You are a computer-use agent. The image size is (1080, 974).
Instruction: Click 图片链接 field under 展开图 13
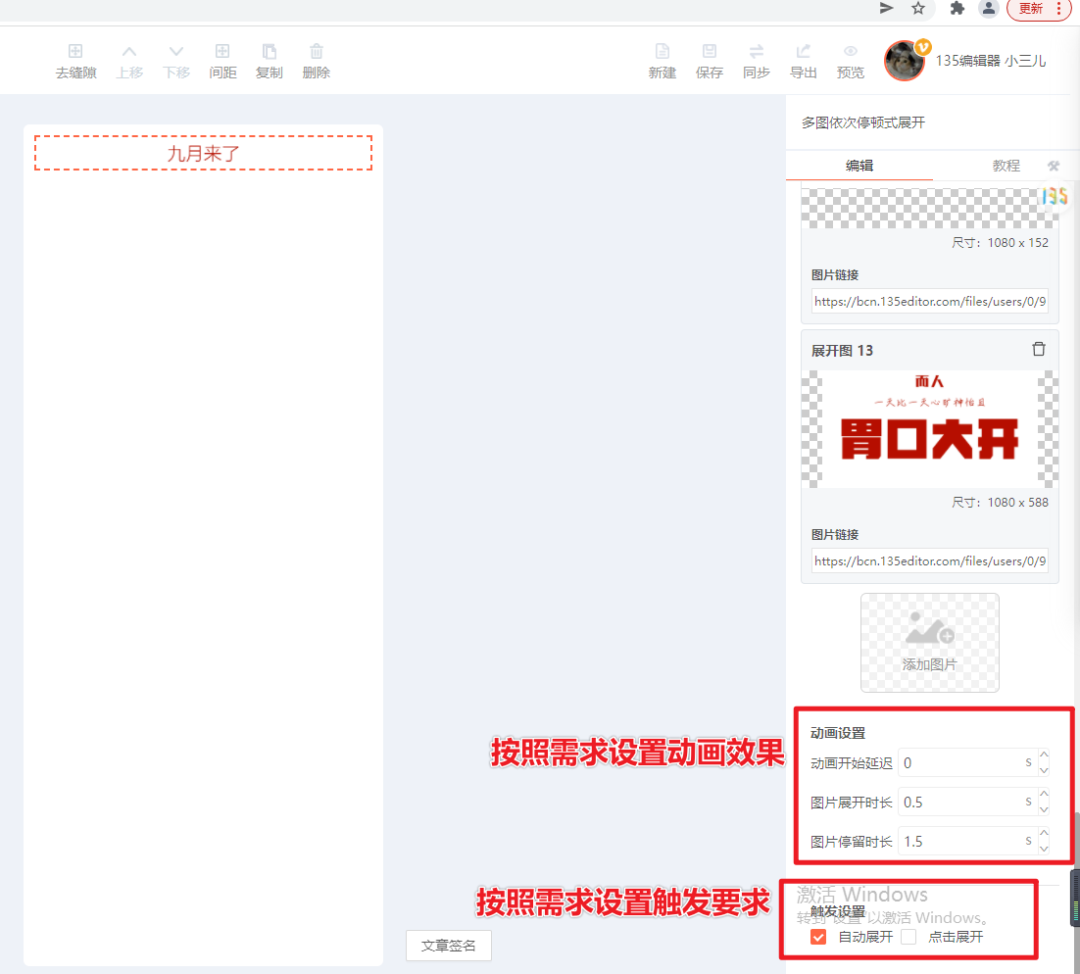930,561
